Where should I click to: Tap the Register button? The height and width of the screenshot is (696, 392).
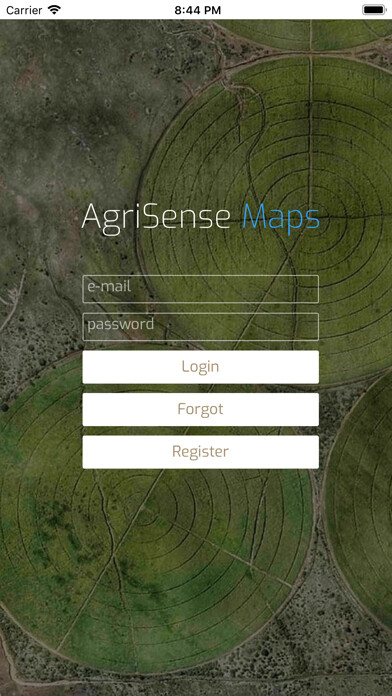pyautogui.click(x=201, y=452)
